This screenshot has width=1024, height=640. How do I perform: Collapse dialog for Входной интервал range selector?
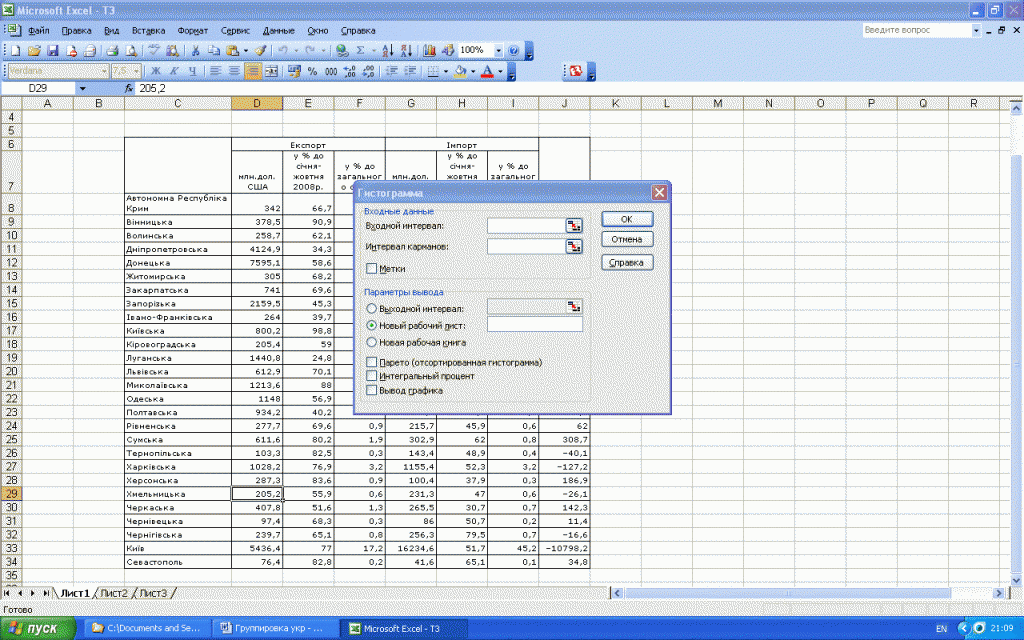click(x=573, y=226)
